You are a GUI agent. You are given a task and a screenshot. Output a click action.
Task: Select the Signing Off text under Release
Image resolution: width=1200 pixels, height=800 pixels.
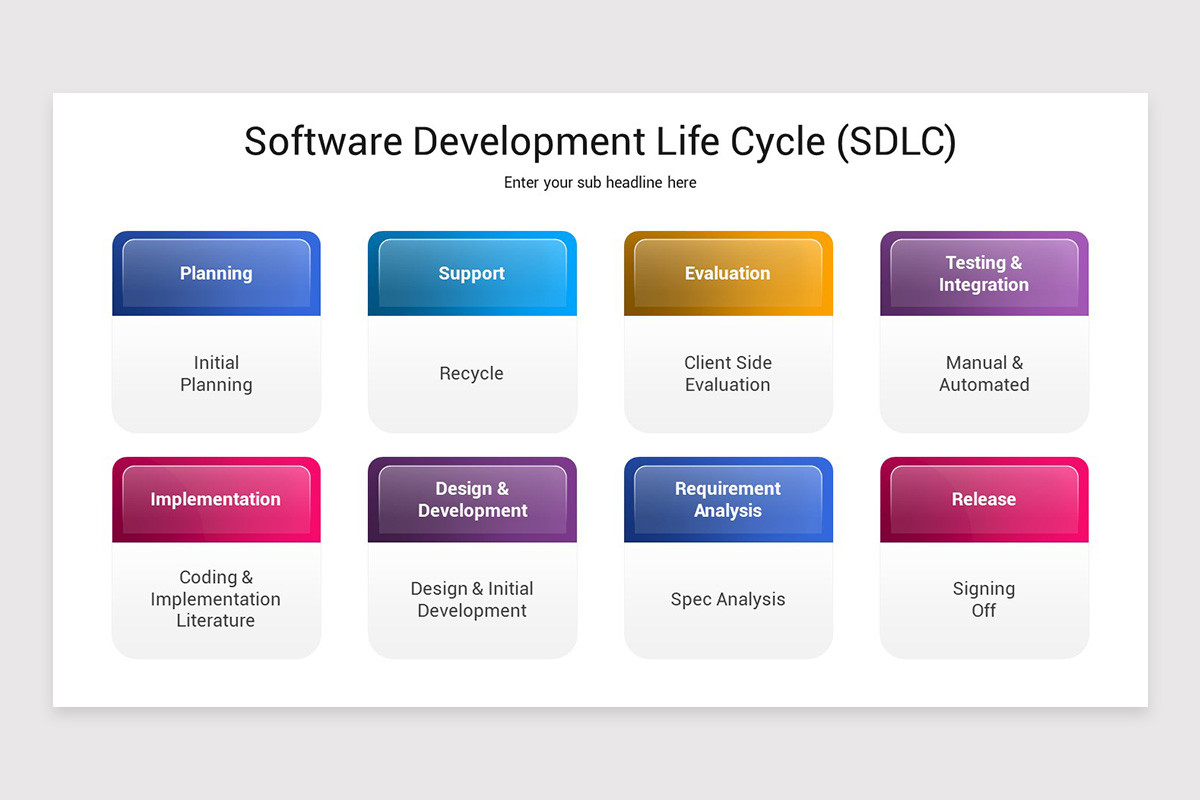(x=984, y=599)
